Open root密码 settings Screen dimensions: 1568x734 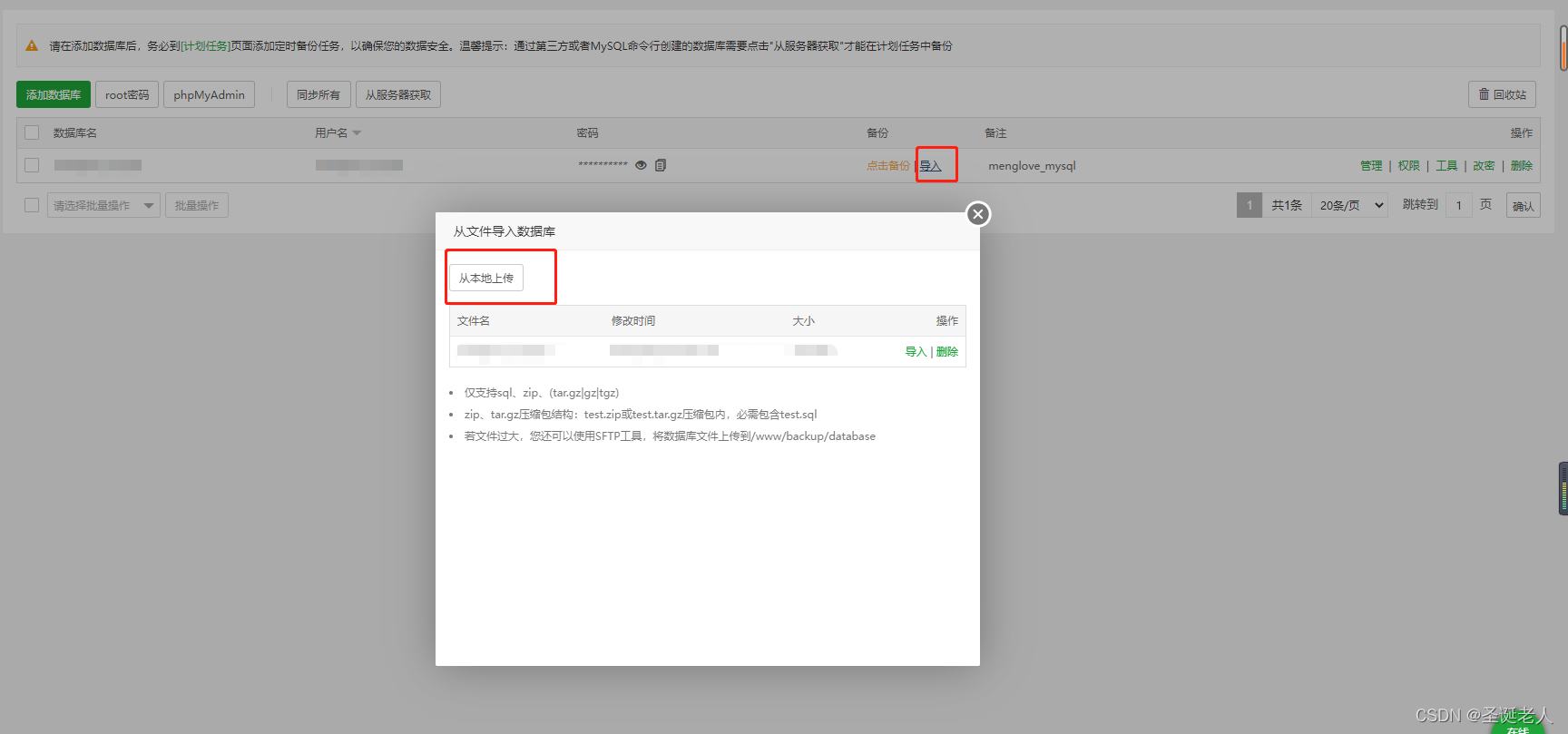pos(127,94)
